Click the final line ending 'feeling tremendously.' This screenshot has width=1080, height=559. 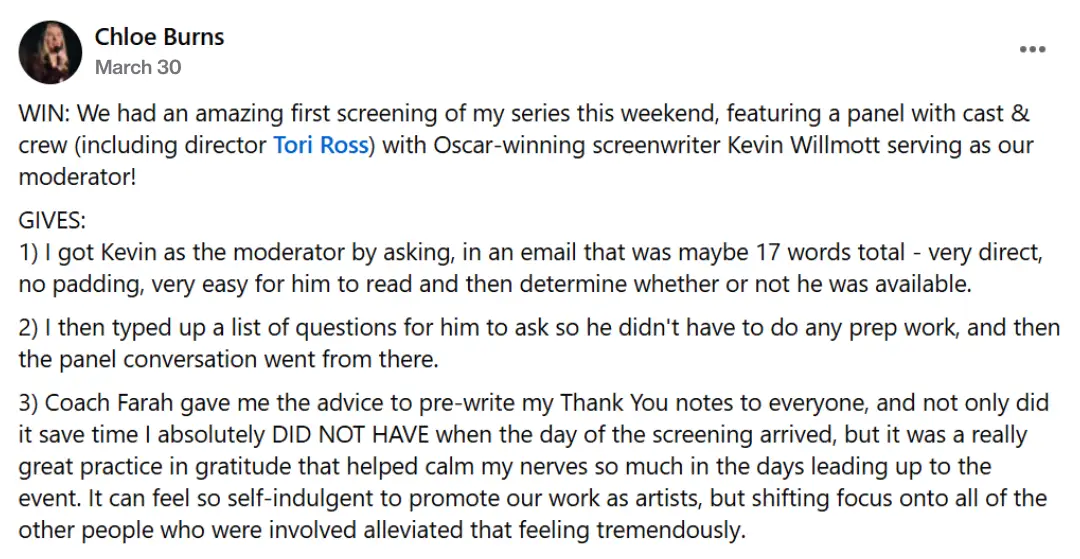(x=382, y=529)
